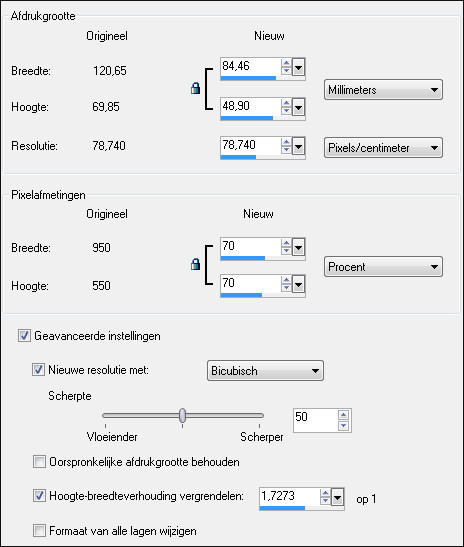Disable the Nieuwe resolutie met checkbox
The width and height of the screenshot is (464, 547).
38,369
